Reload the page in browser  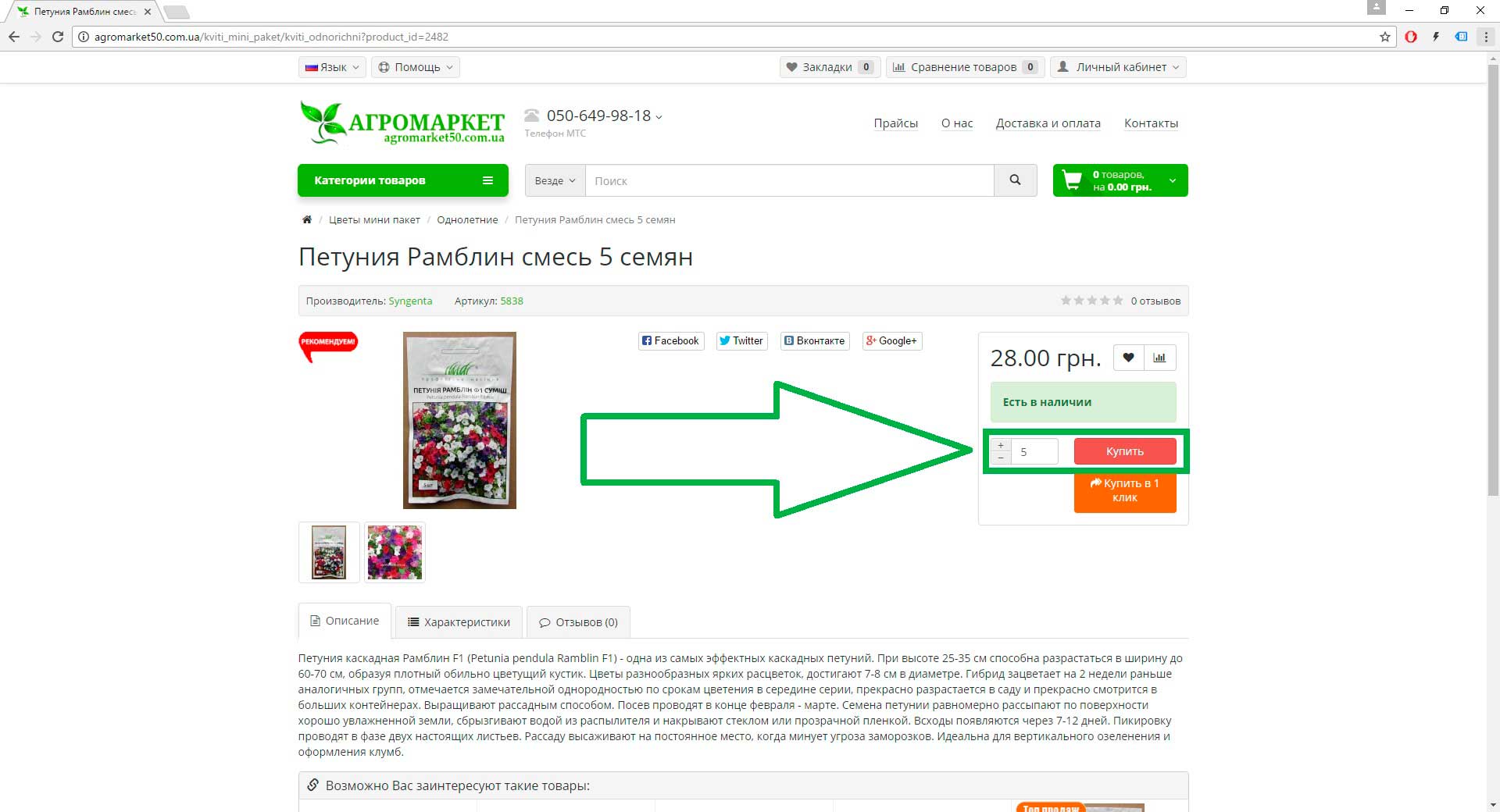click(58, 37)
